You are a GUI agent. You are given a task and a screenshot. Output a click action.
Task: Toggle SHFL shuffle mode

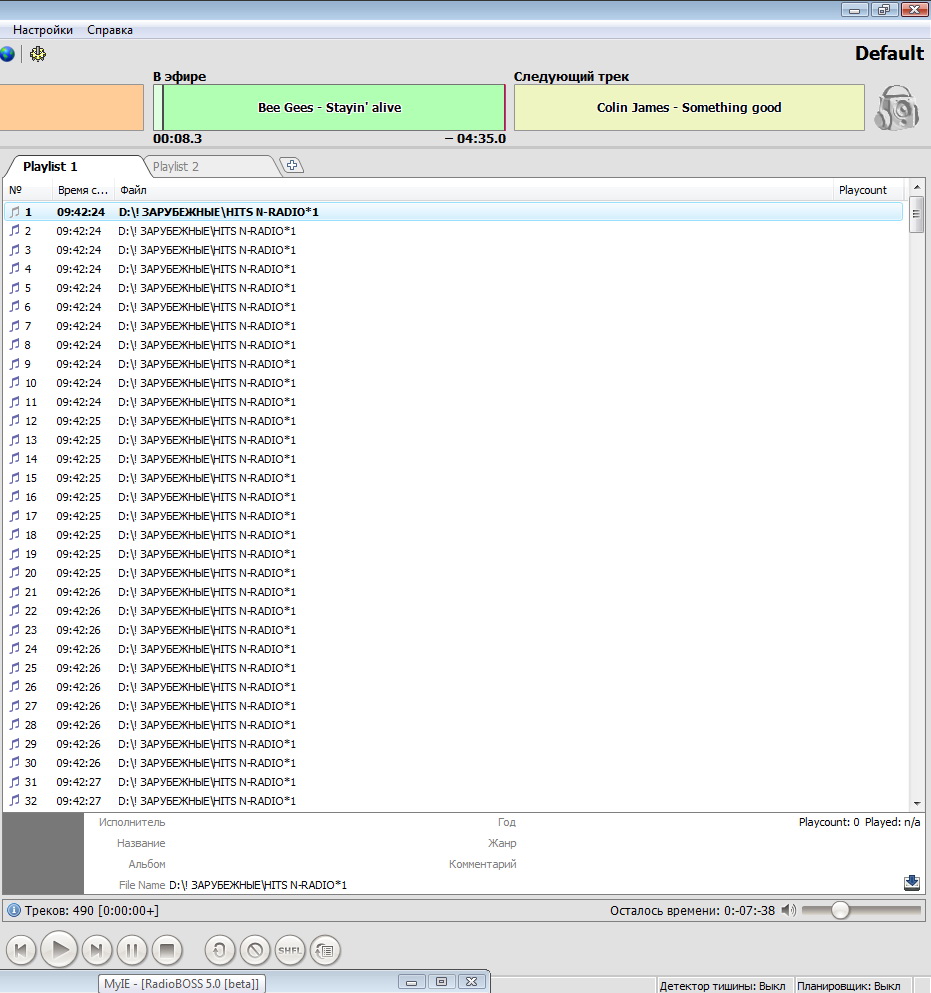[290, 950]
